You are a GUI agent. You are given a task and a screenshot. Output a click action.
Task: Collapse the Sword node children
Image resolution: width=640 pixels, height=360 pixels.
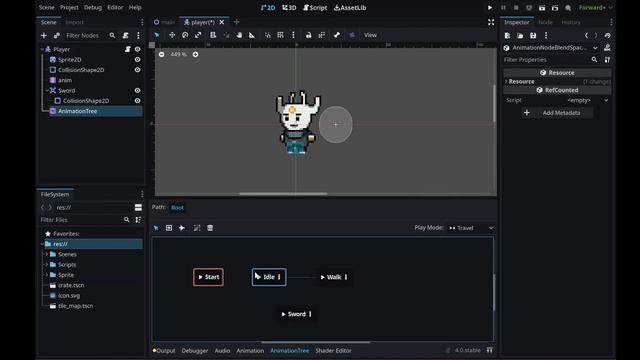[x=47, y=91]
